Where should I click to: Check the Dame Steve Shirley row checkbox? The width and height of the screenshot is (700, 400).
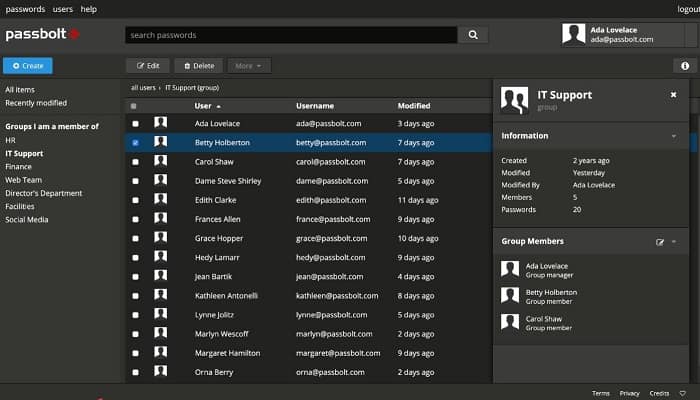135,181
